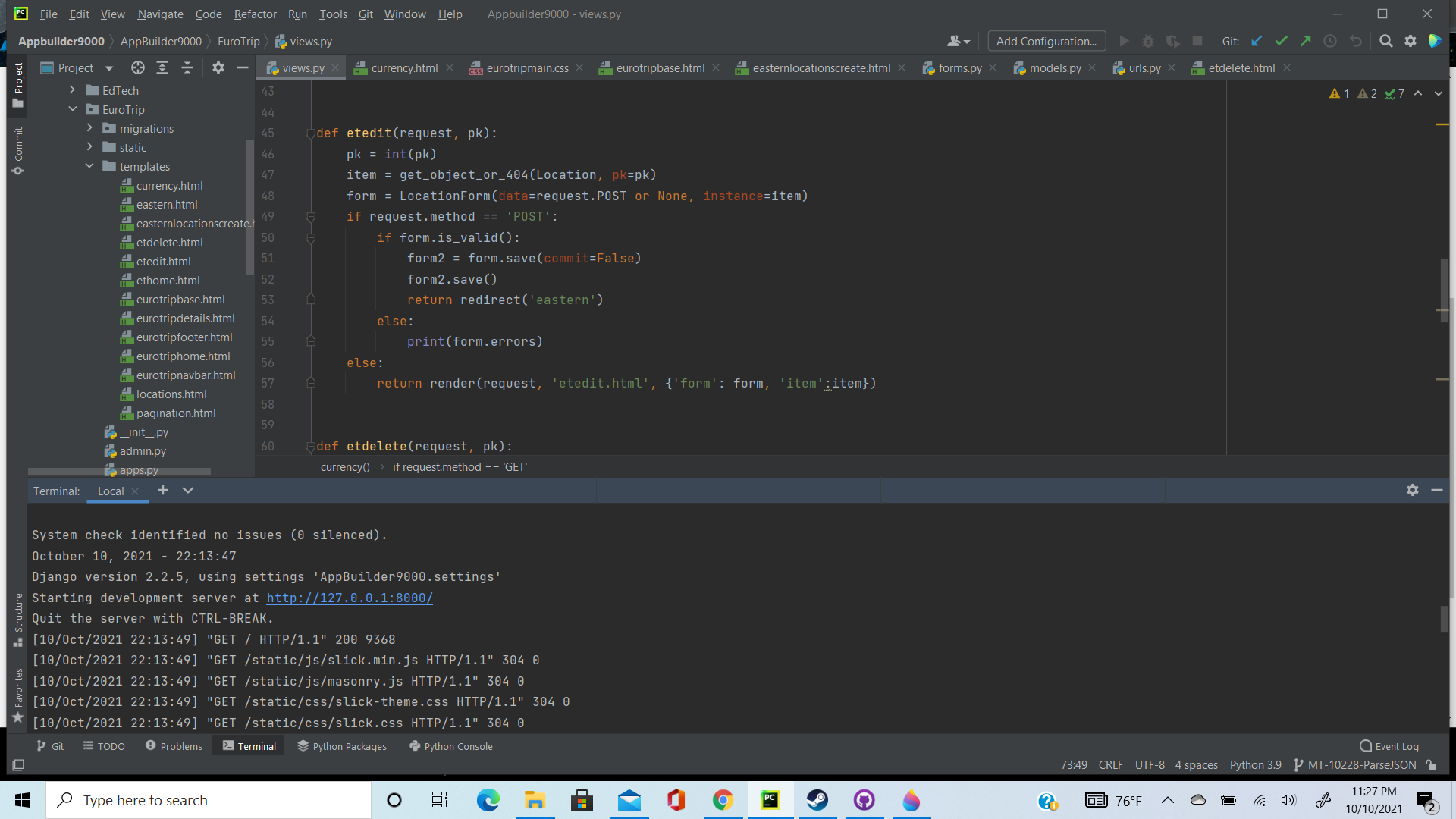Viewport: 1456px width, 819px height.
Task: Expand the static folder
Action: click(x=89, y=147)
